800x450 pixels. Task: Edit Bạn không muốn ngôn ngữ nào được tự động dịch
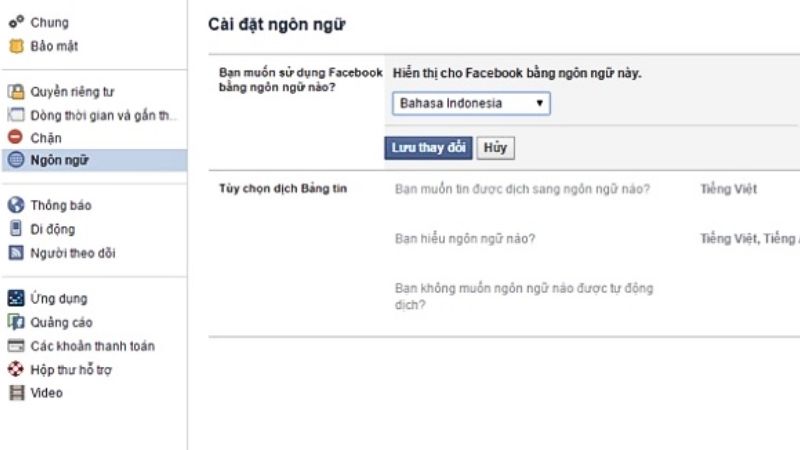(524, 296)
